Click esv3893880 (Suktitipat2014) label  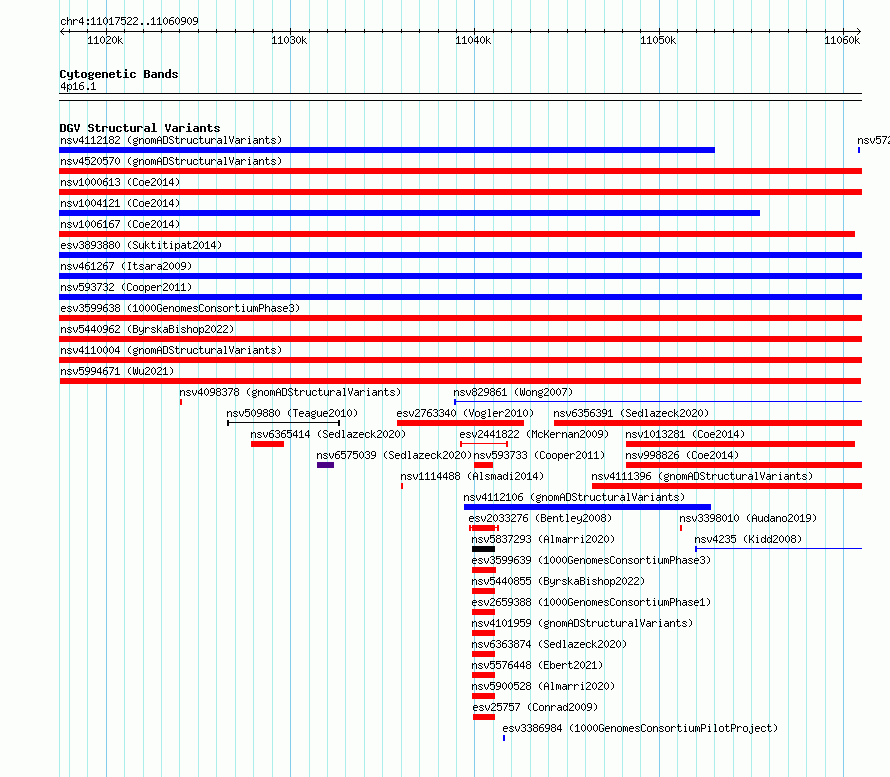tap(141, 245)
